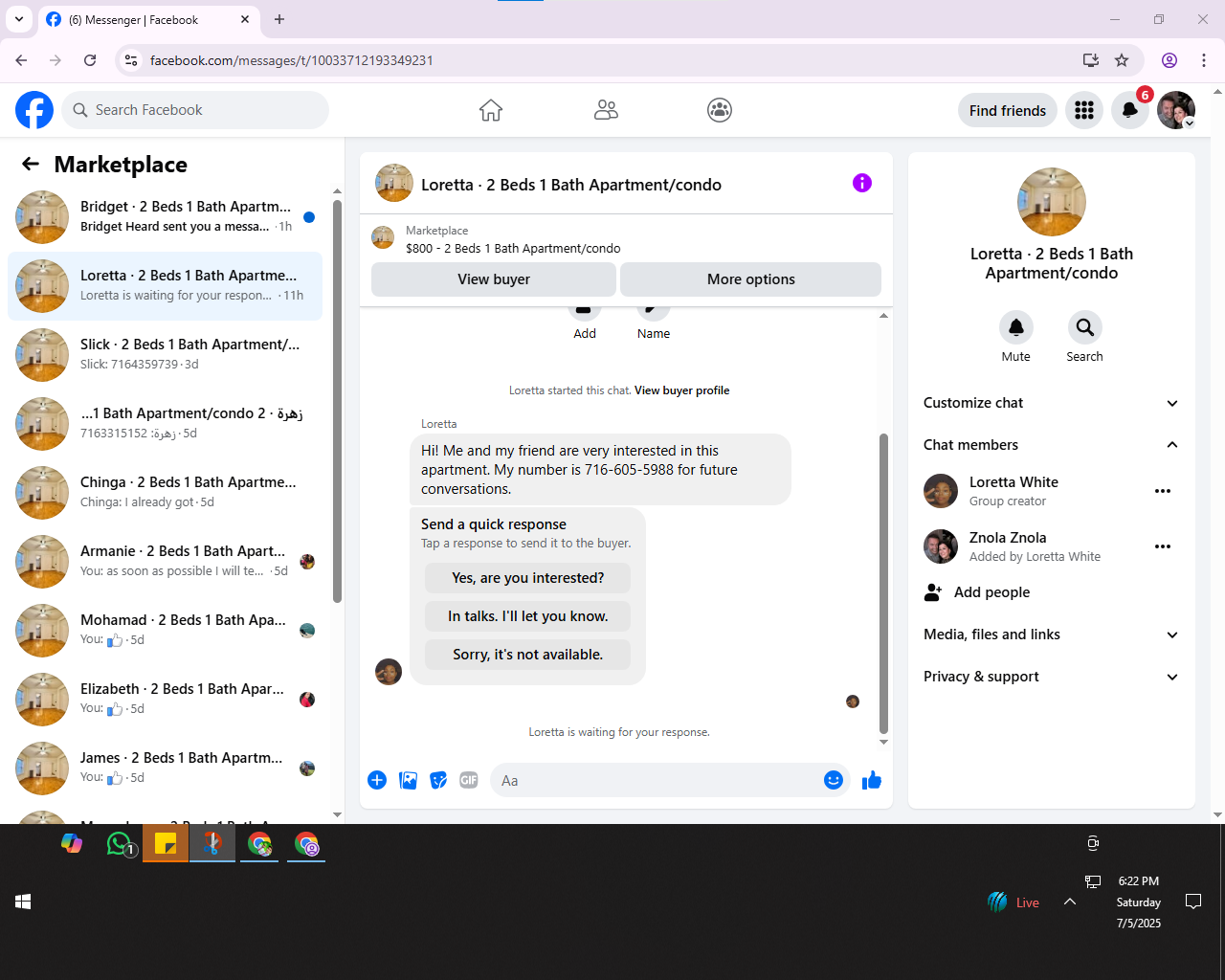Open Chinga 2 Beds conversation
This screenshot has width=1225, height=980.
click(166, 493)
